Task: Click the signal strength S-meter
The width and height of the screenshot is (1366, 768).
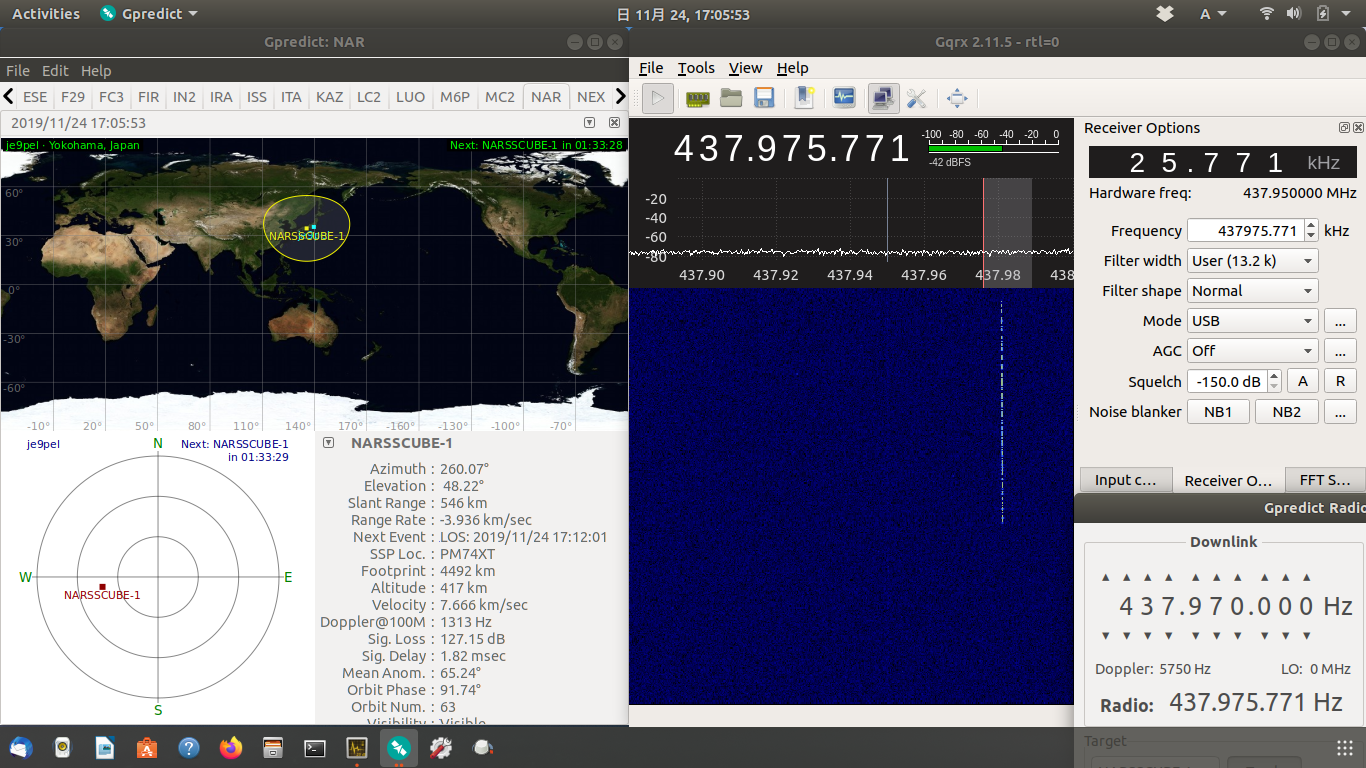Action: pos(993,147)
